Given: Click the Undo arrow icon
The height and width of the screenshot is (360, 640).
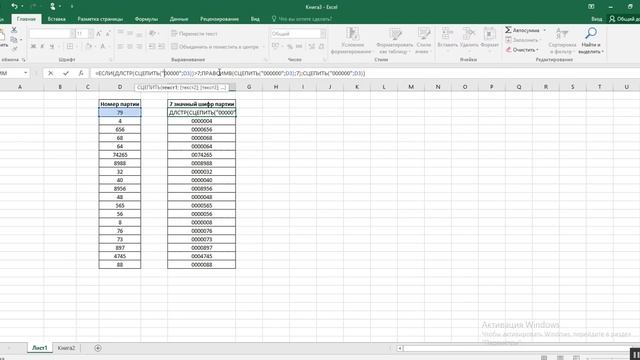Looking at the screenshot, I should (14, 7).
